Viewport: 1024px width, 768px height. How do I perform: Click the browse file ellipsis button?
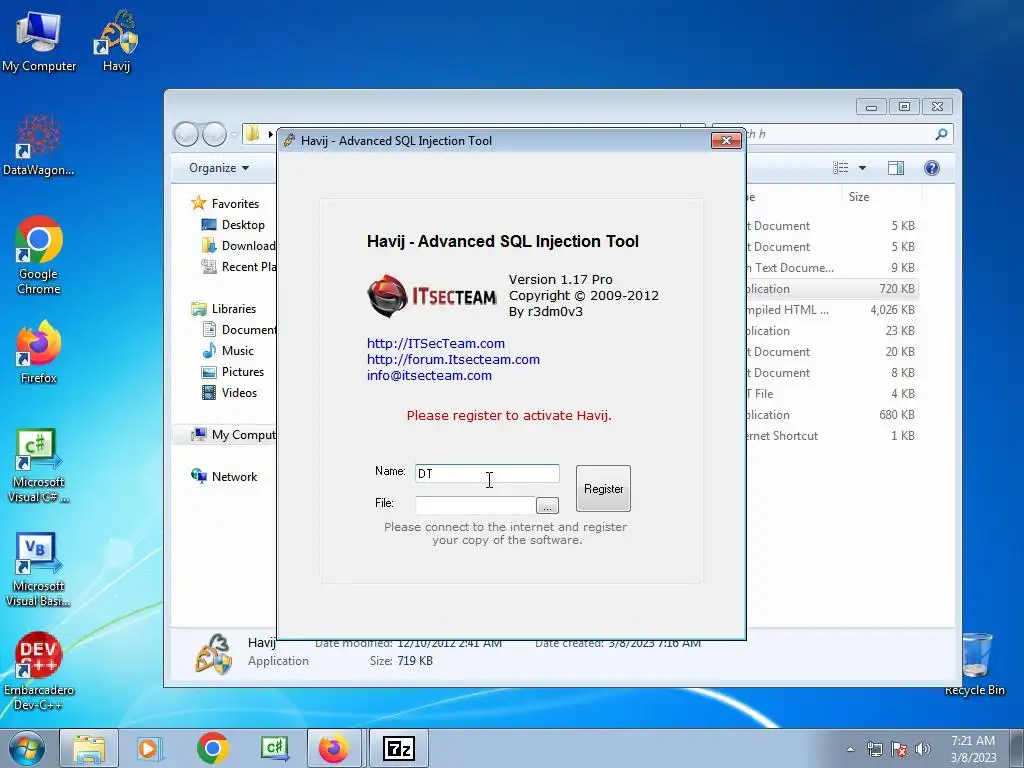[547, 505]
